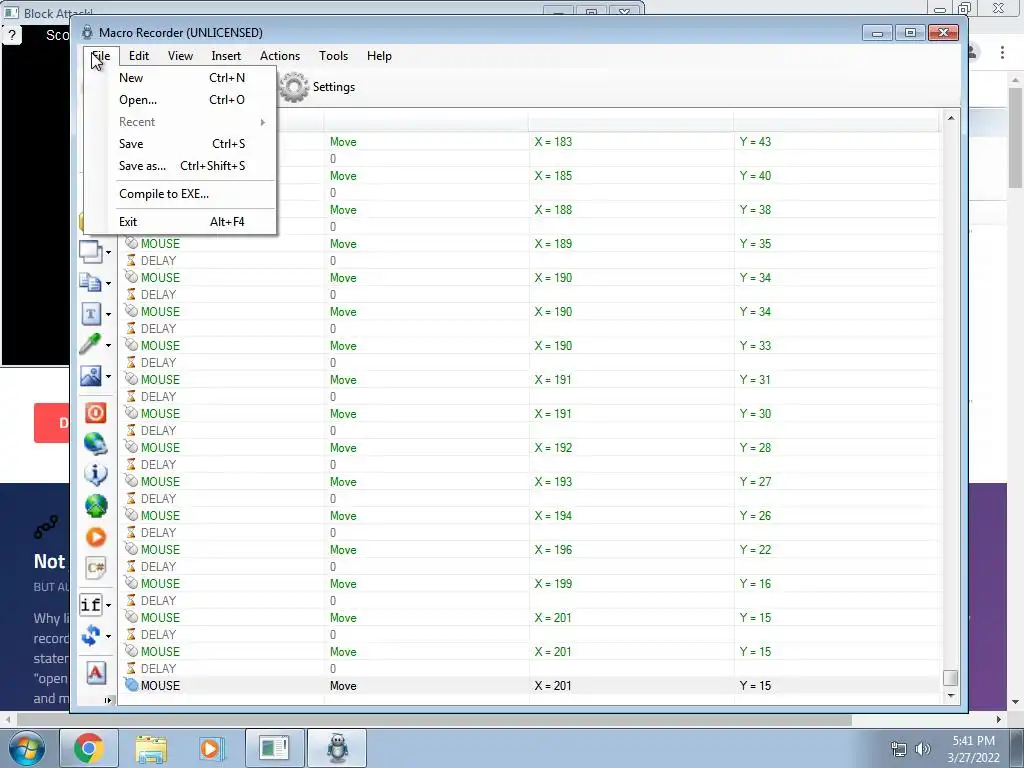Open the Insert menu
Image resolution: width=1024 pixels, height=768 pixels.
coord(226,56)
